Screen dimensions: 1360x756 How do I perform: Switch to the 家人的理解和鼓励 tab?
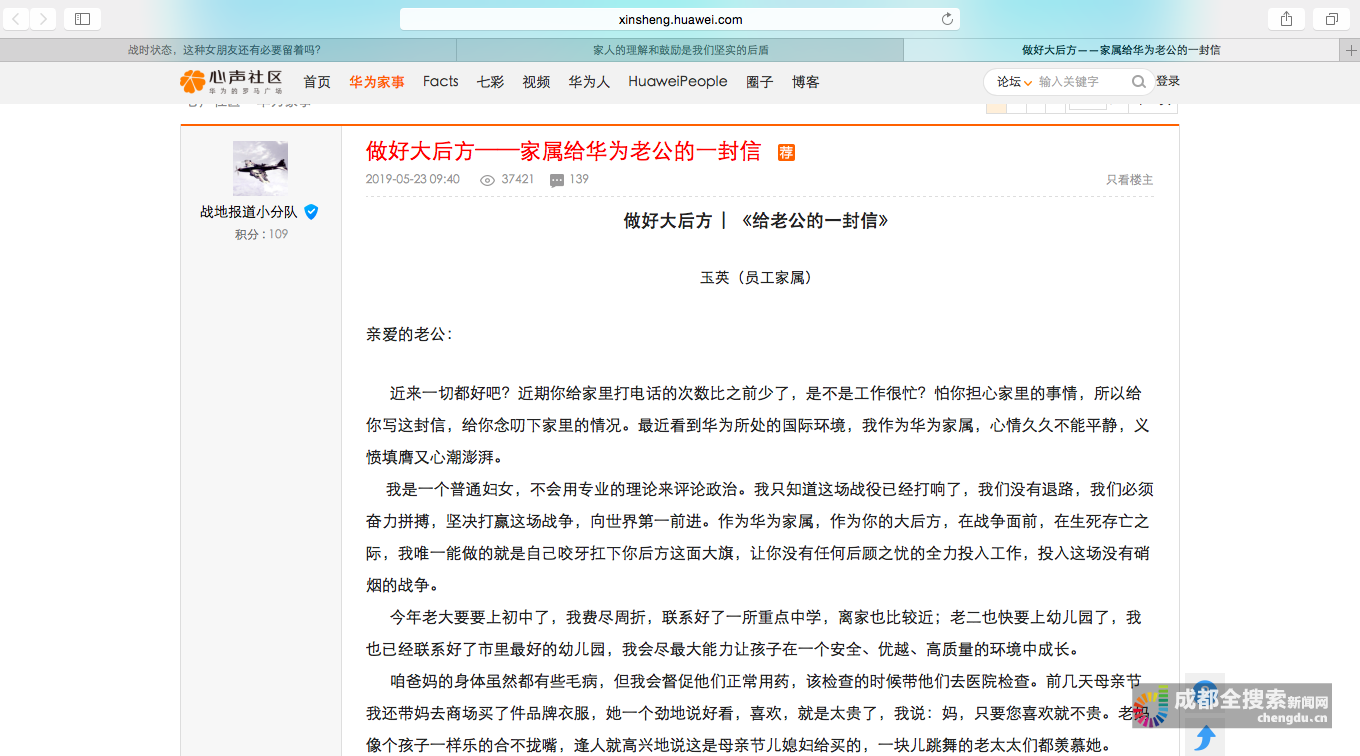point(680,50)
